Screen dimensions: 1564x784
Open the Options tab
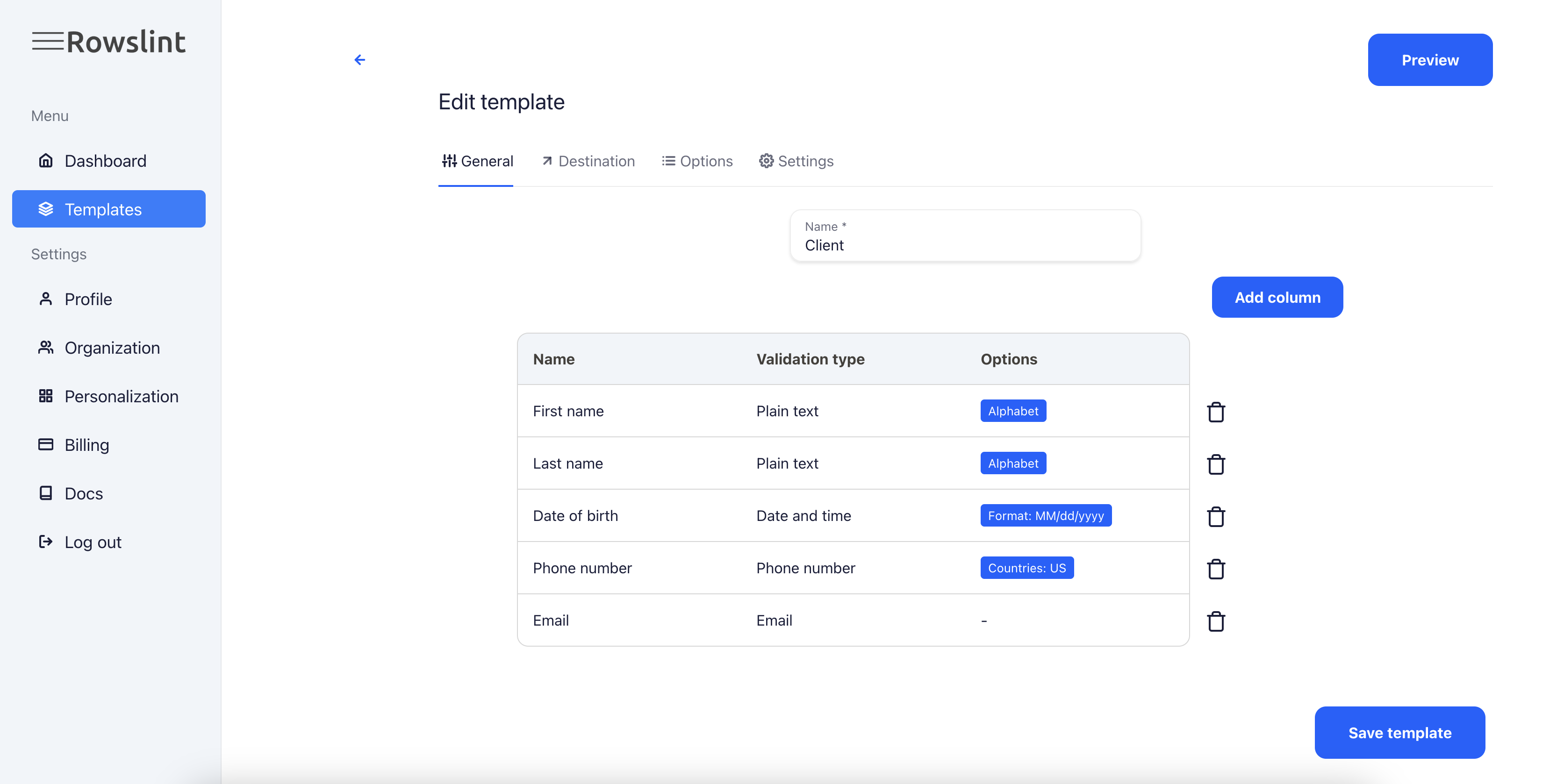pos(697,161)
